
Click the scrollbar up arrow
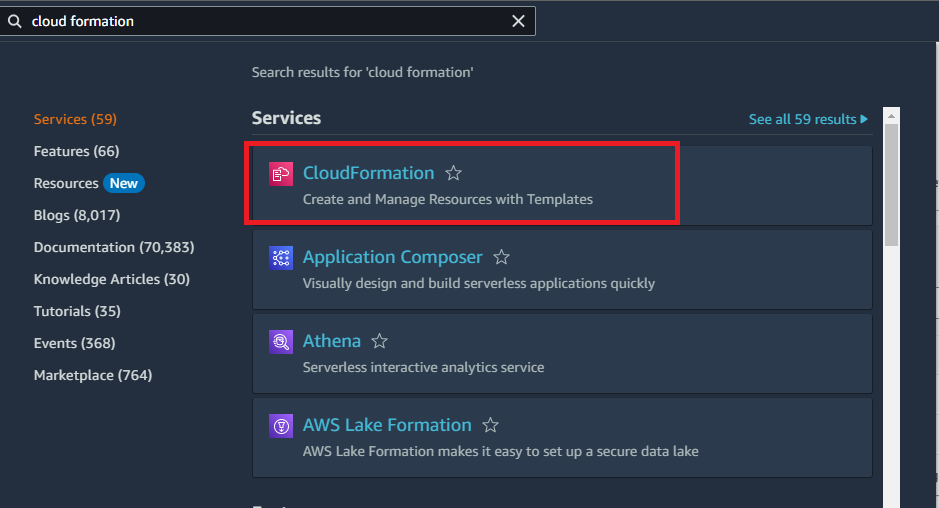[x=891, y=116]
